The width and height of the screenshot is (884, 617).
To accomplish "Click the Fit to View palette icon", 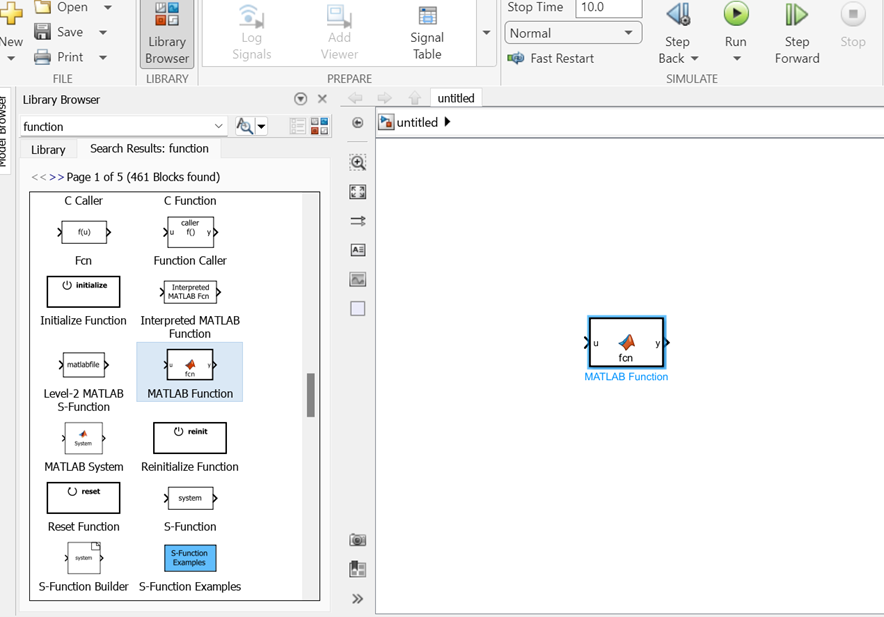I will coord(358,192).
